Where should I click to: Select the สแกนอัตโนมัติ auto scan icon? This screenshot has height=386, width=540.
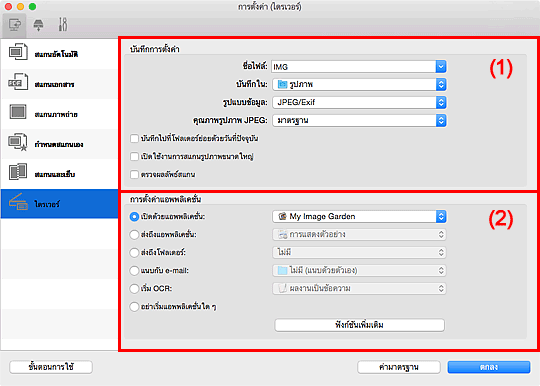(18, 52)
